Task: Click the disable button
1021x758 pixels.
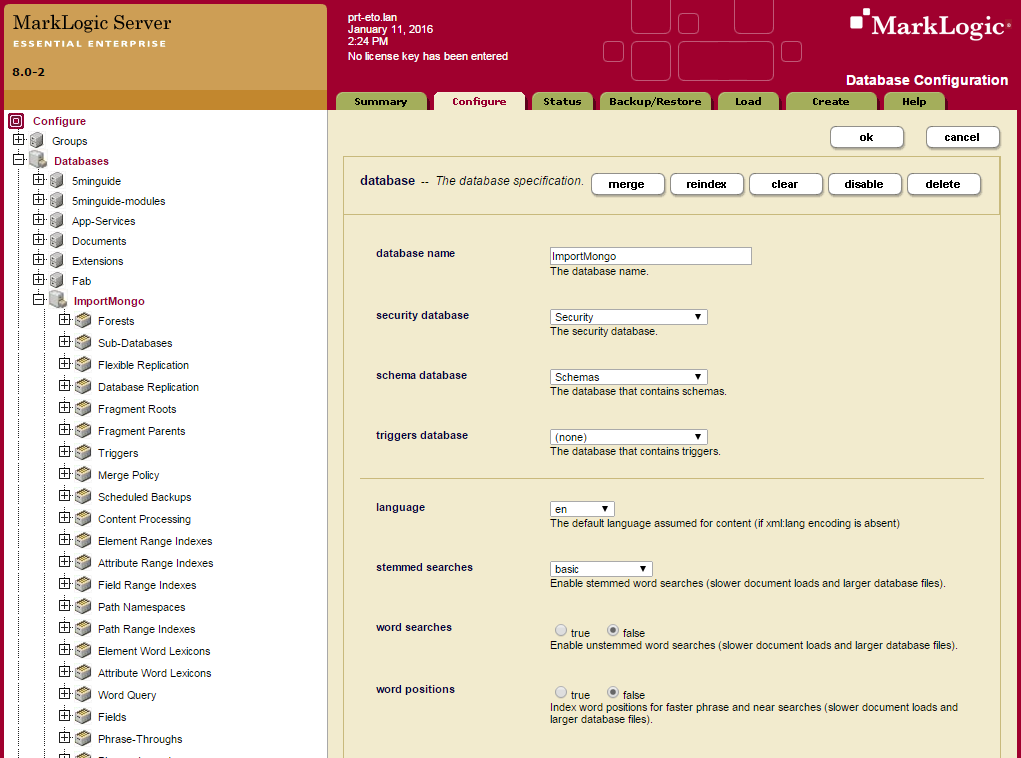Action: click(865, 184)
